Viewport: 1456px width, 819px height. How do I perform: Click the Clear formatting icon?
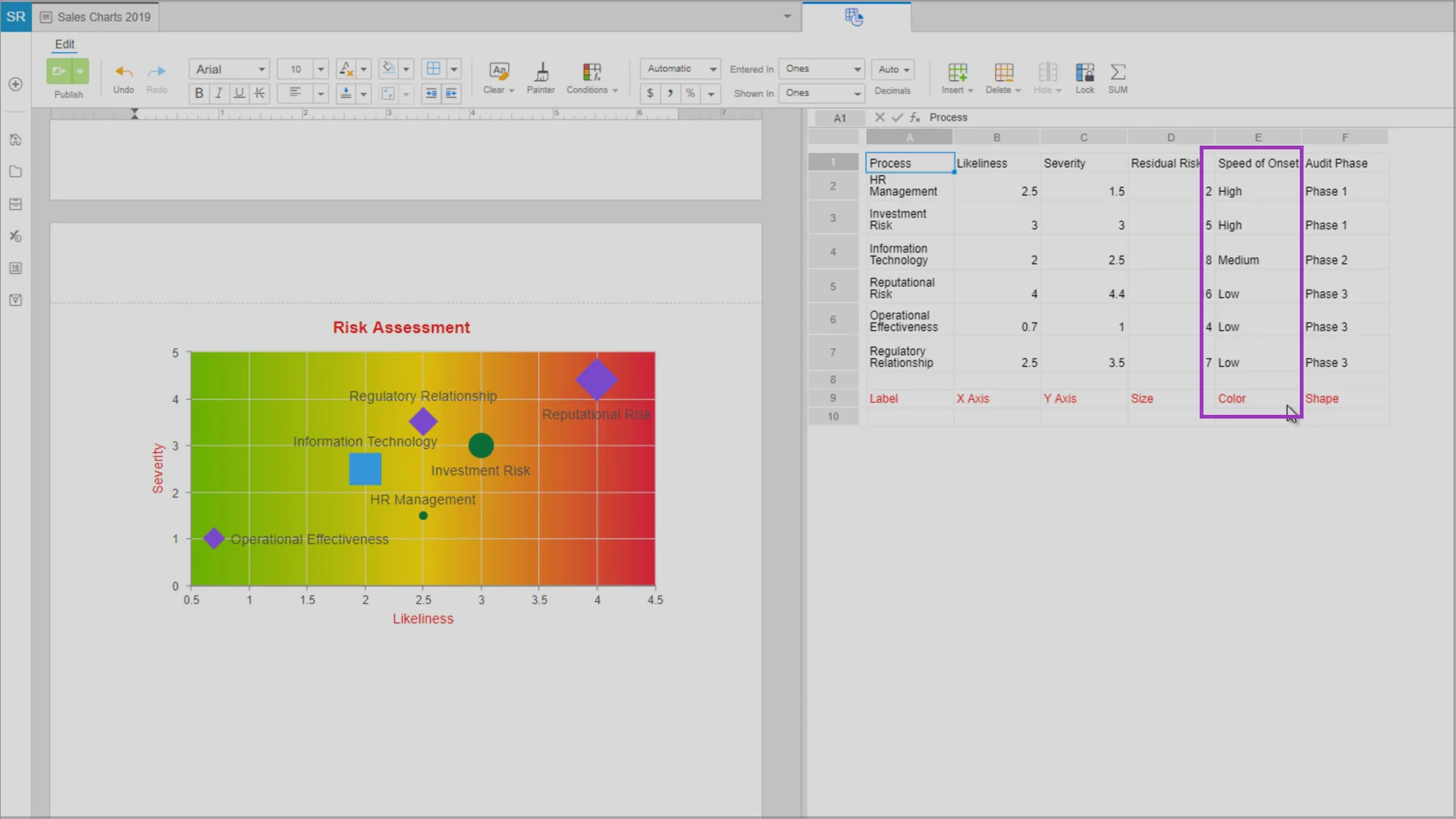(x=498, y=72)
